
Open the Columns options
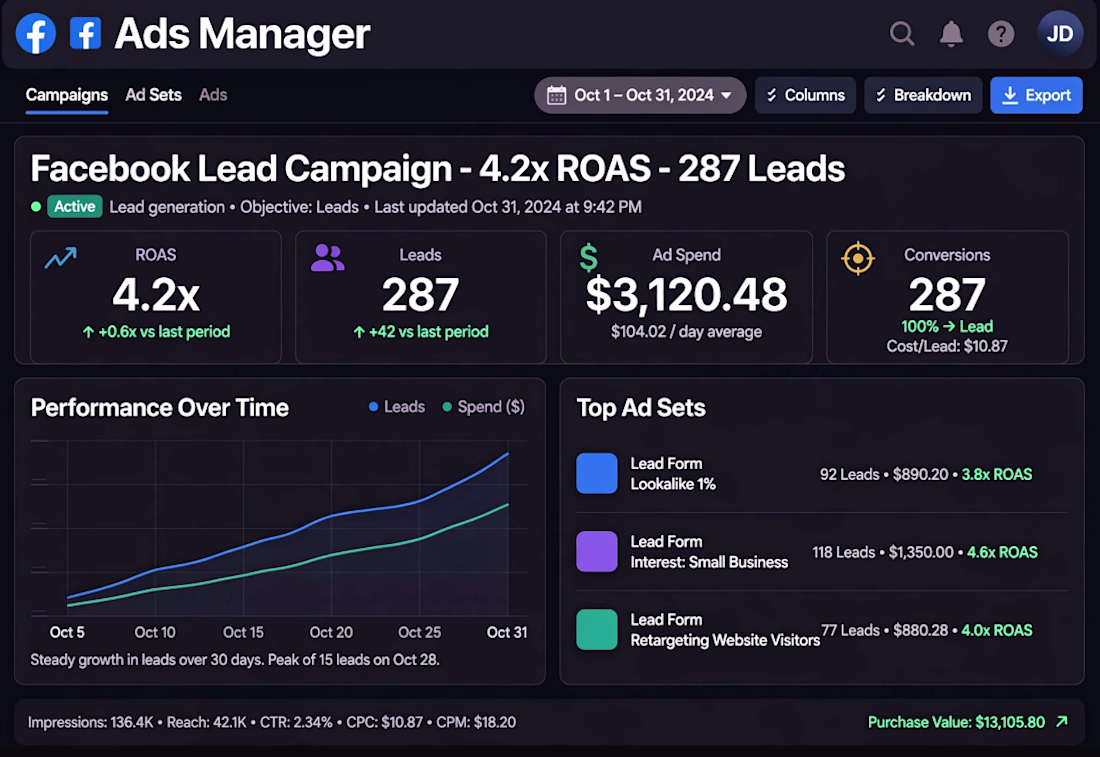805,95
